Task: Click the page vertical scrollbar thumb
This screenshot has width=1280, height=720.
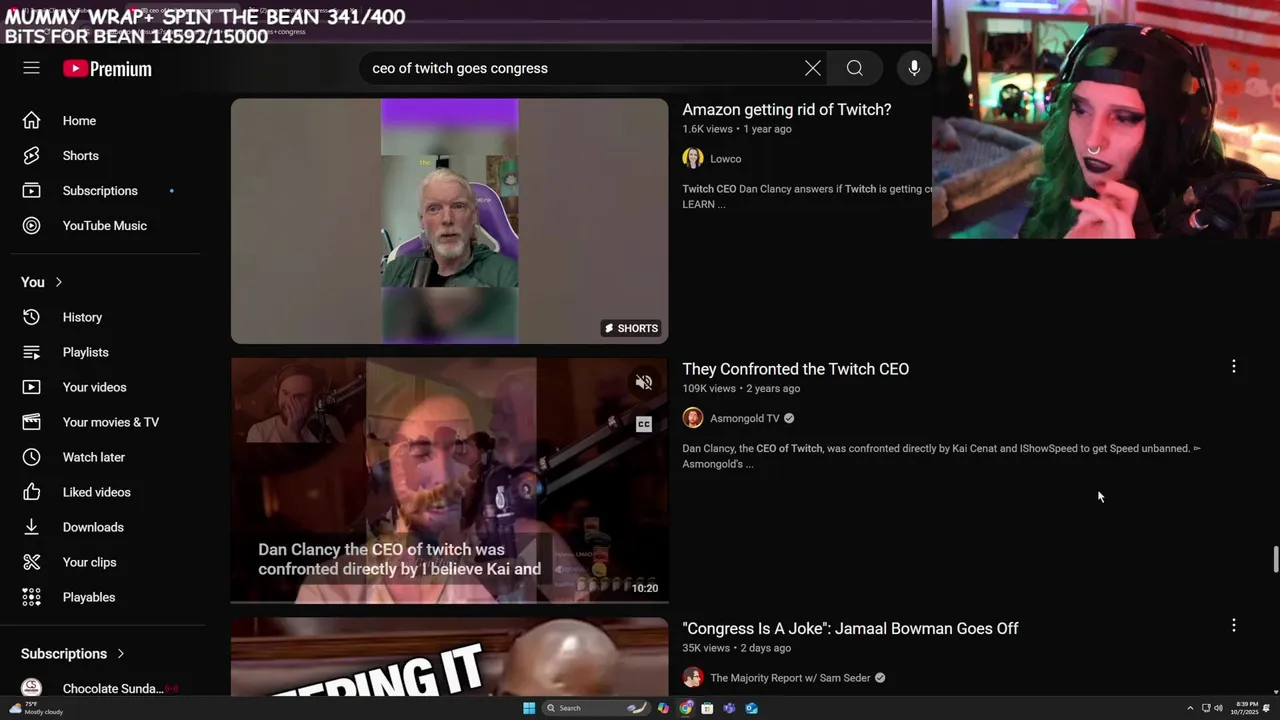Action: (x=1275, y=559)
